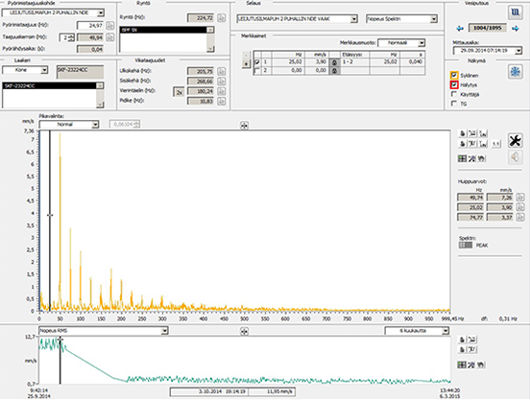Click marker button for peak value 49,74

tap(521, 197)
